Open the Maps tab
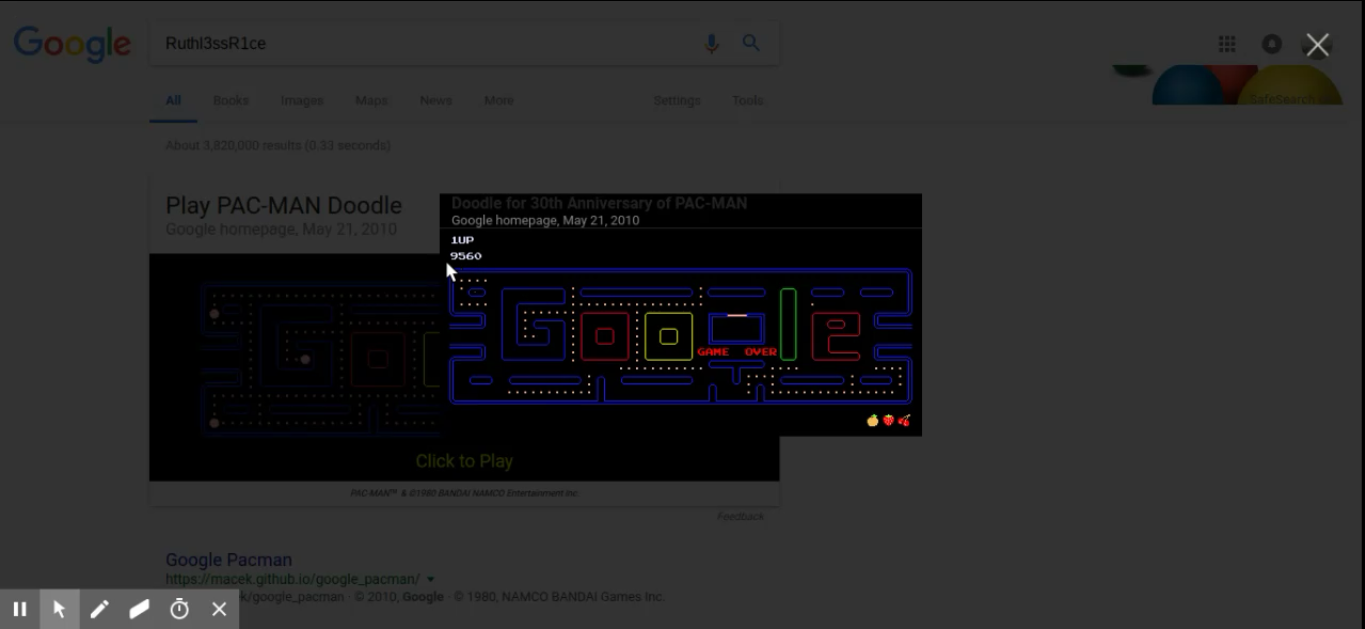The image size is (1365, 629). pos(371,100)
